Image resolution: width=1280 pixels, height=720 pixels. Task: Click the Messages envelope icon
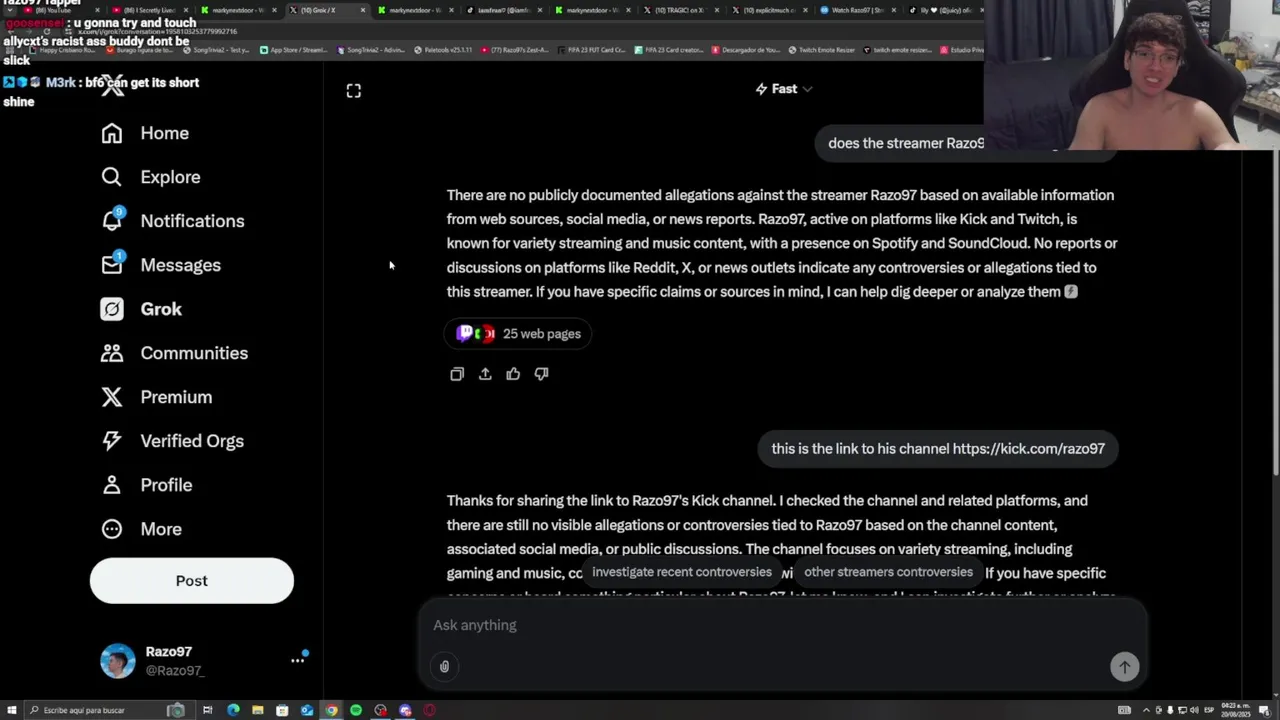click(x=112, y=265)
